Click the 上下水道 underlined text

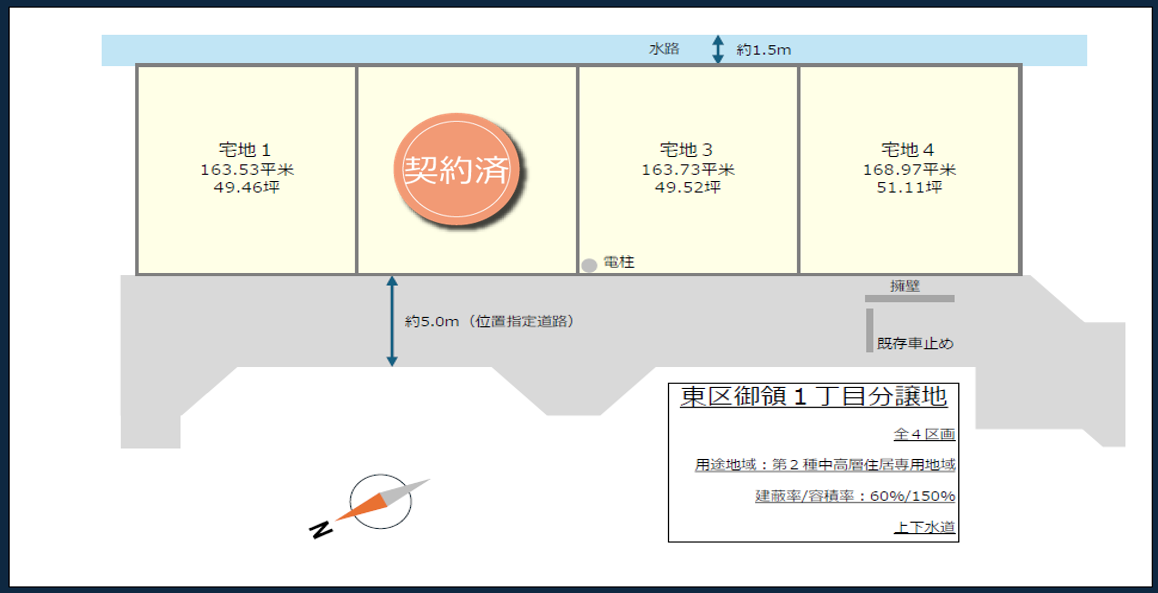coord(924,527)
